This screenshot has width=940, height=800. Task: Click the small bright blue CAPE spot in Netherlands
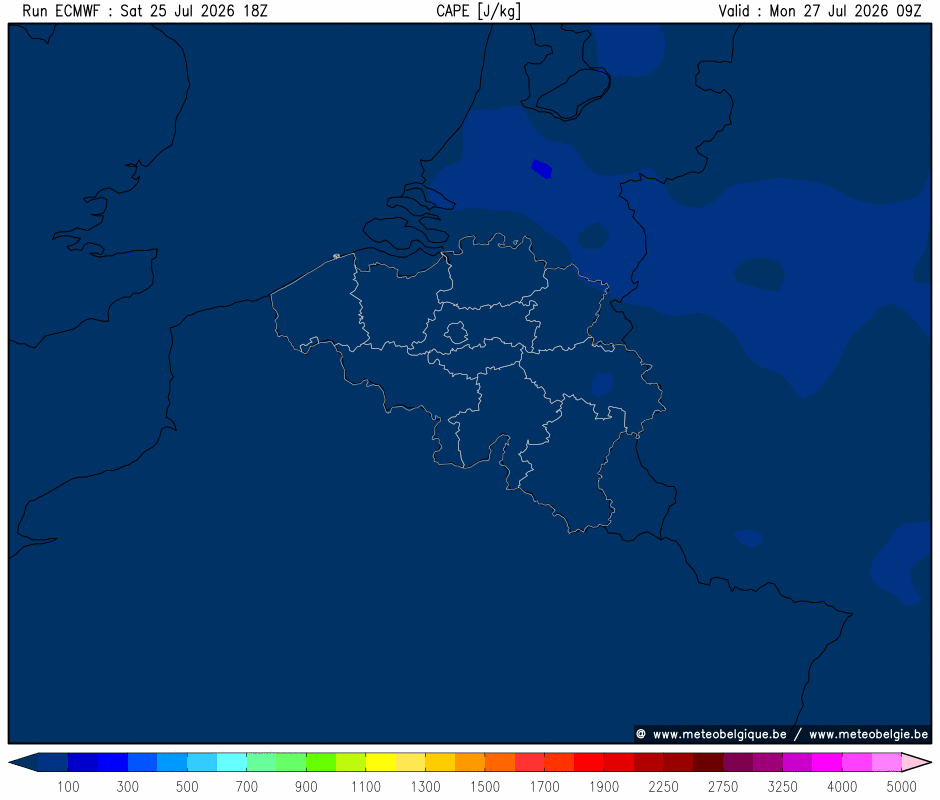[542, 169]
